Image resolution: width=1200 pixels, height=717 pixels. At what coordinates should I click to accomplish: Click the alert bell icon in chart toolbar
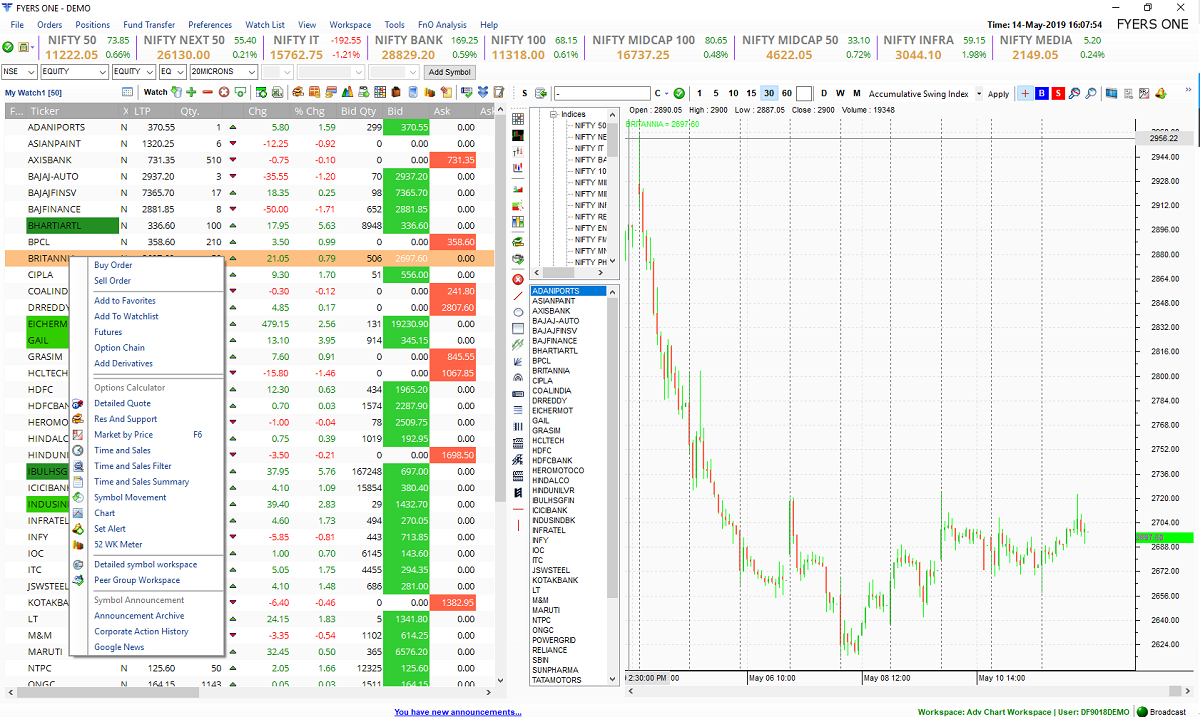click(x=1161, y=93)
